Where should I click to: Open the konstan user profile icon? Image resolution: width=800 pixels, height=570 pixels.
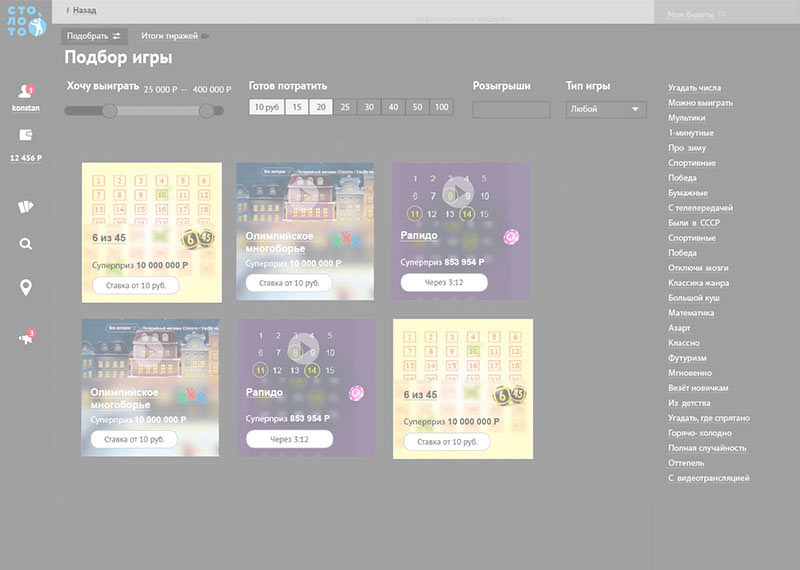[25, 93]
